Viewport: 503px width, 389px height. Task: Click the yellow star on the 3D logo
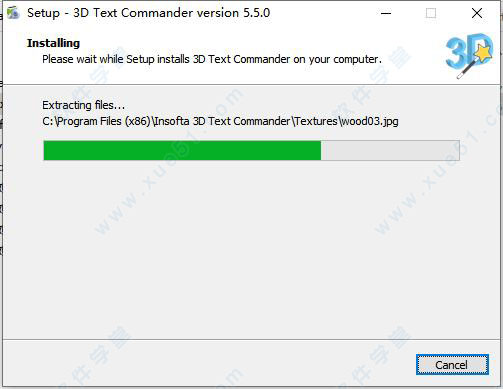point(485,53)
